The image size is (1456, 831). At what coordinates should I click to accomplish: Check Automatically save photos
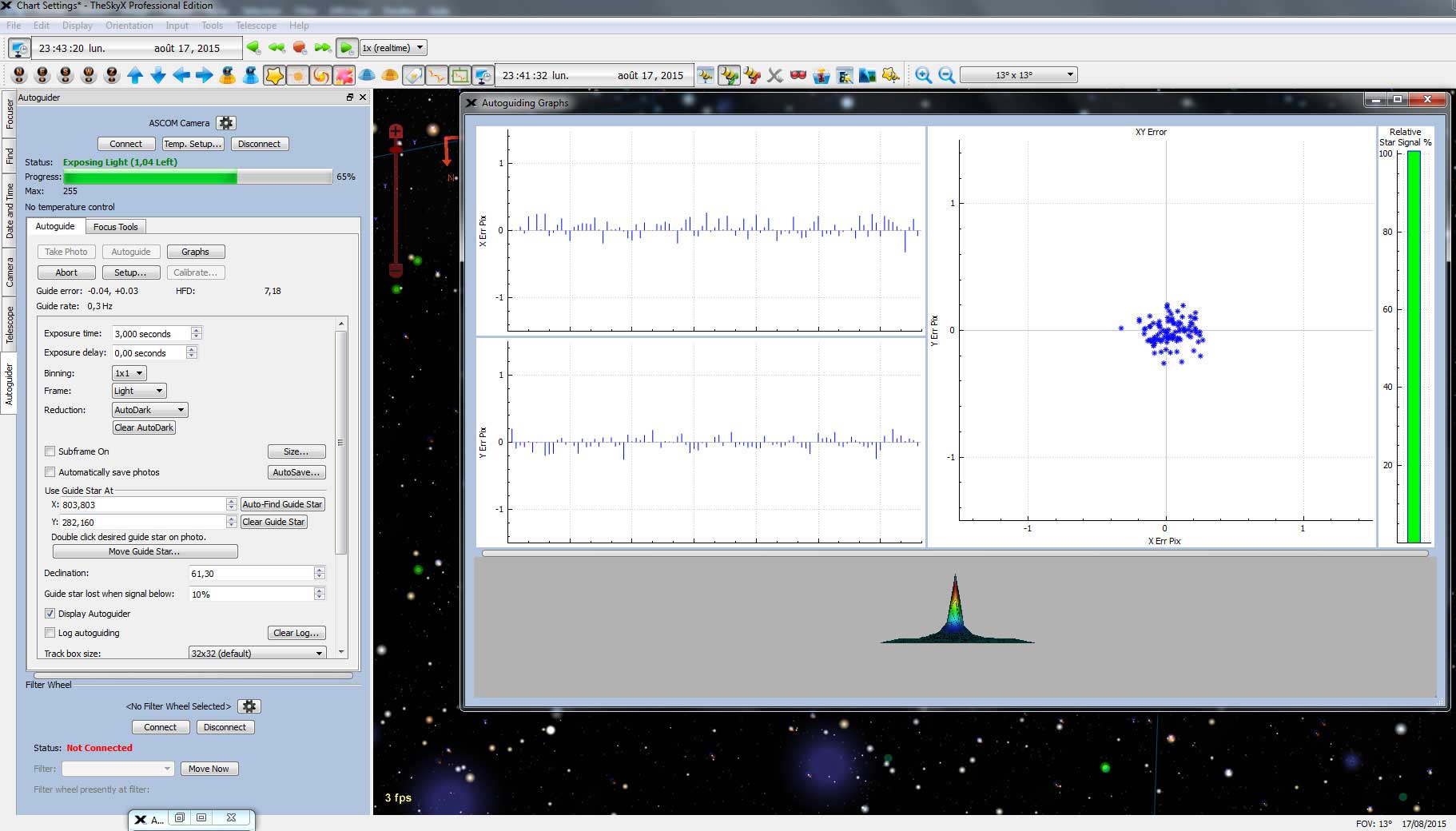50,471
